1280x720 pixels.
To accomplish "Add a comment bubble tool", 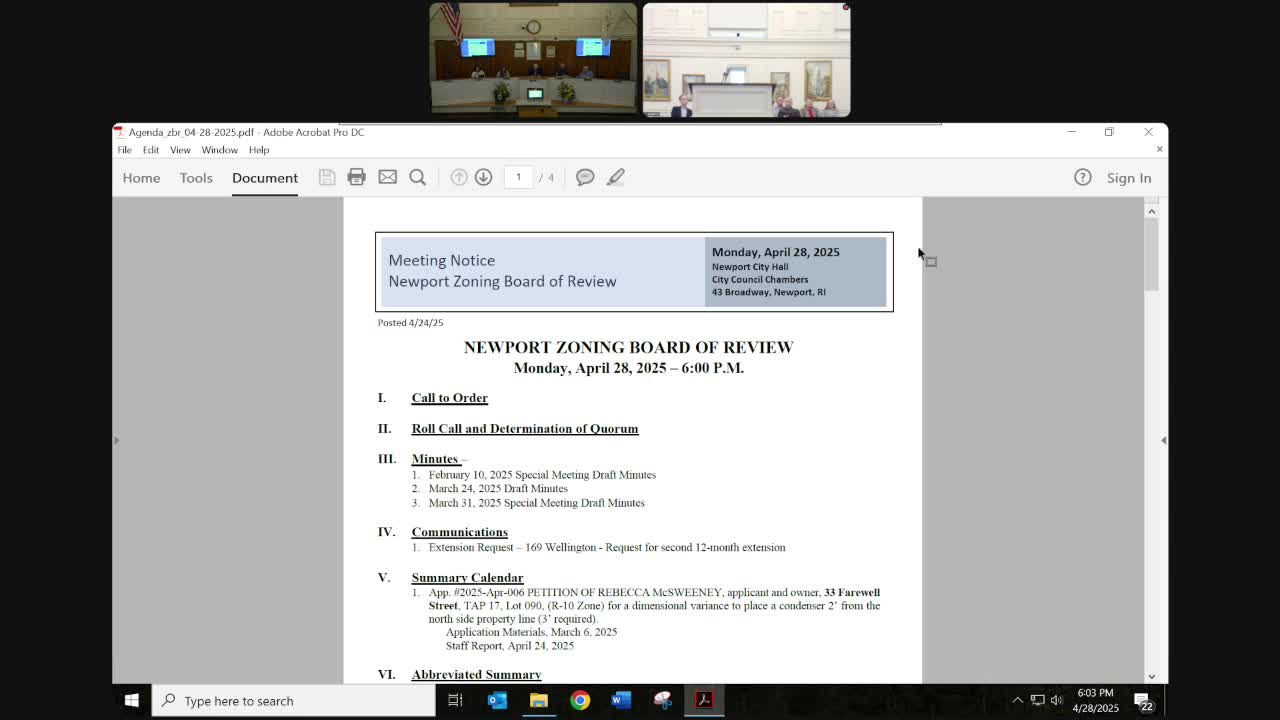I will (x=585, y=177).
